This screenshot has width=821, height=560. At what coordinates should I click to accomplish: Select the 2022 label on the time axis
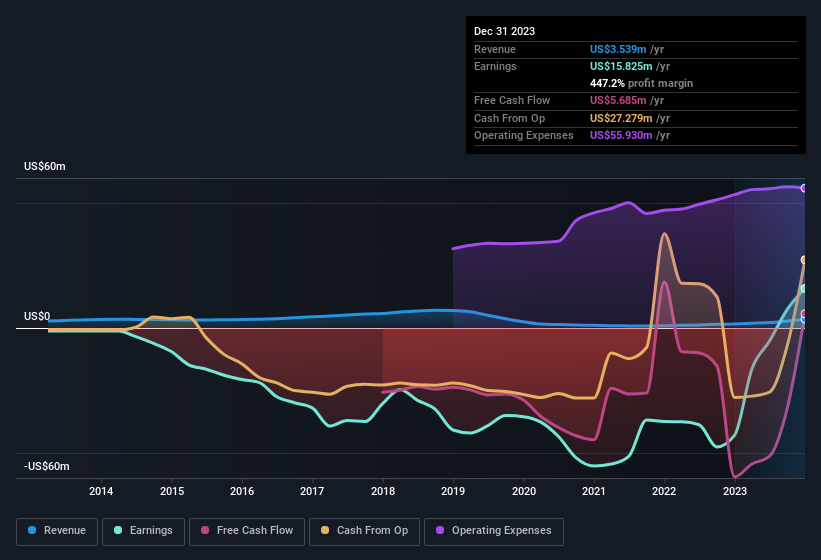[x=664, y=491]
